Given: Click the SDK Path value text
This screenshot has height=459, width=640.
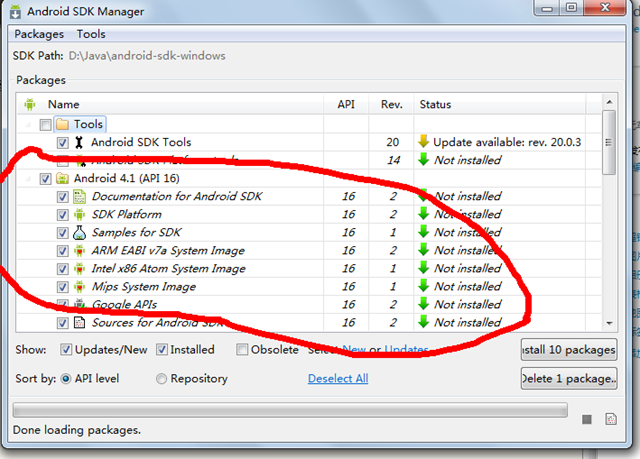Looking at the screenshot, I should click(x=147, y=55).
